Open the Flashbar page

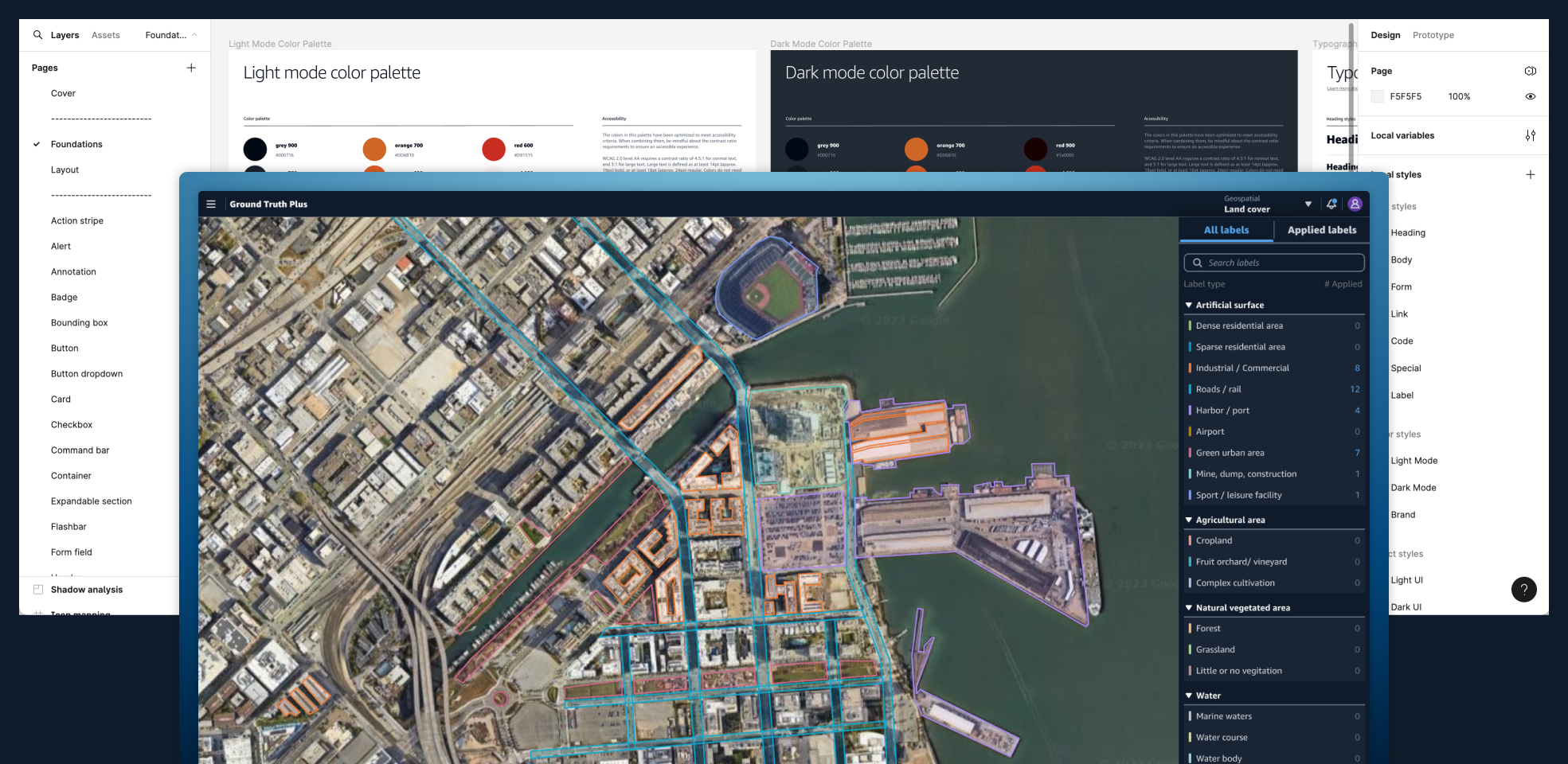click(68, 526)
